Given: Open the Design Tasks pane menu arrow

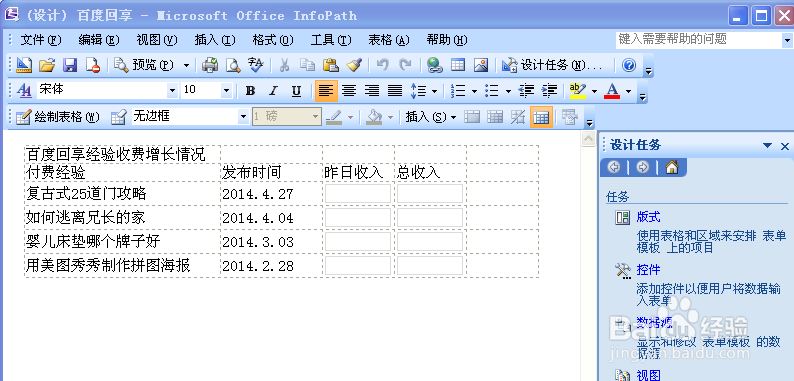Looking at the screenshot, I should tap(767, 146).
